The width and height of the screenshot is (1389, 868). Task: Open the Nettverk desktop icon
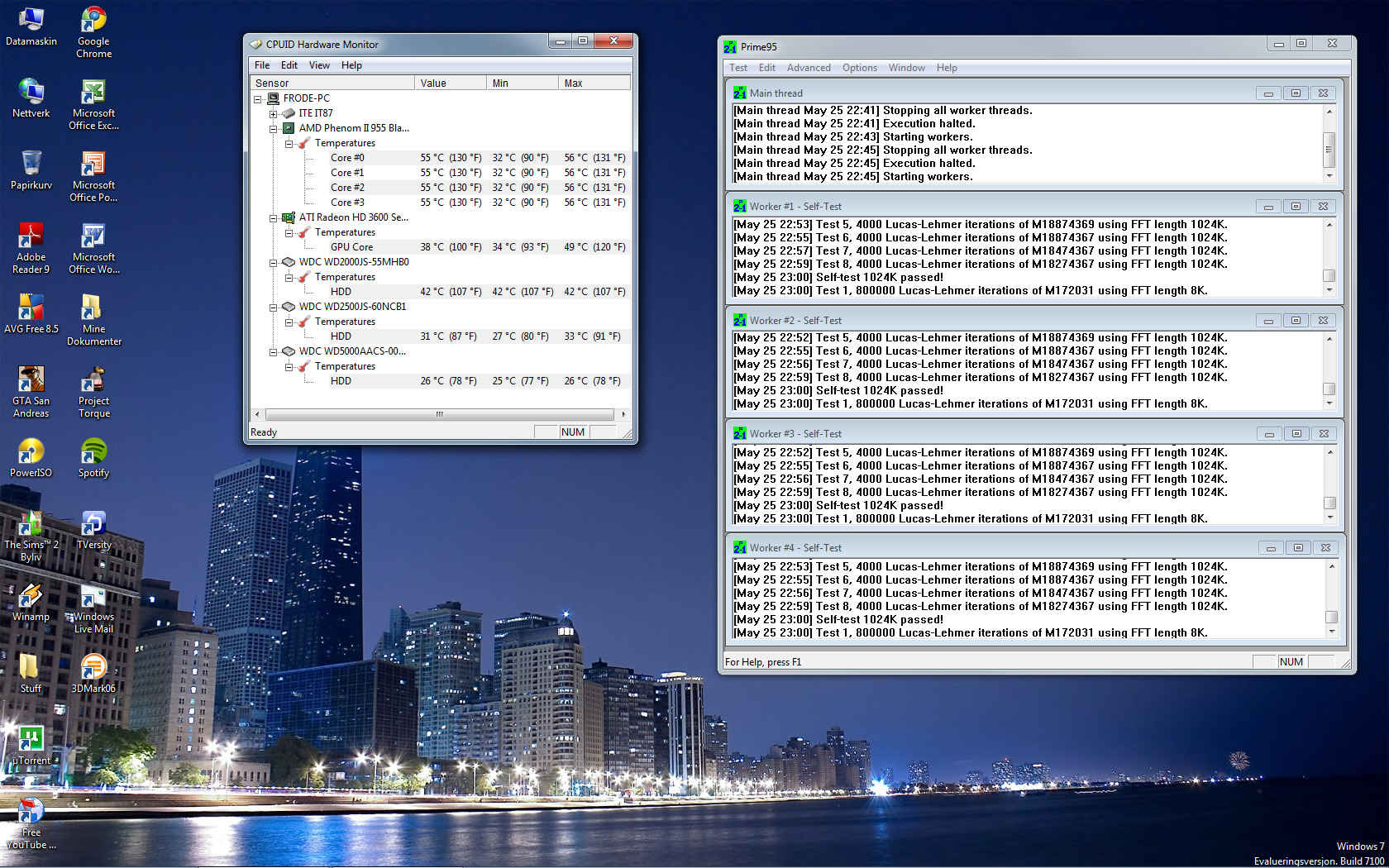[31, 98]
